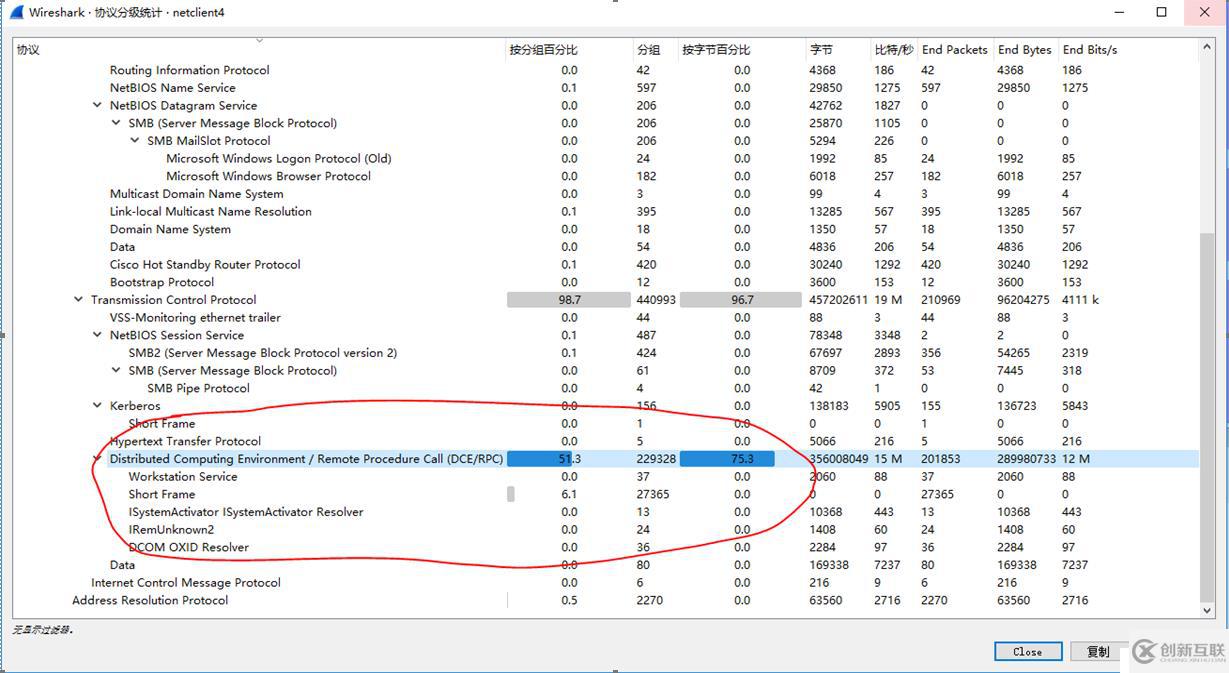Select the SMB Pipe Protocol row

pyautogui.click(x=605, y=388)
